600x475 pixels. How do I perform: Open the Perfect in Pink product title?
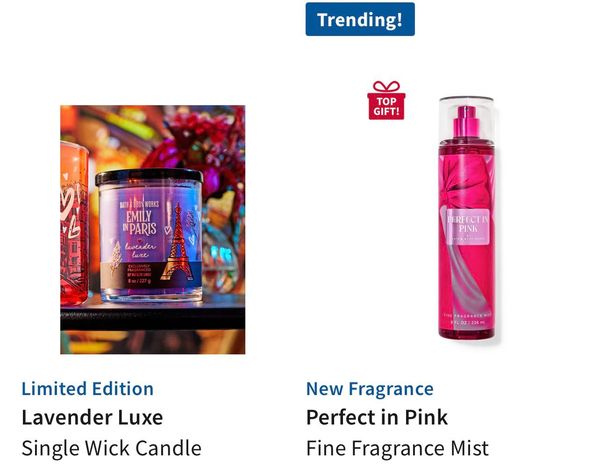(x=377, y=417)
